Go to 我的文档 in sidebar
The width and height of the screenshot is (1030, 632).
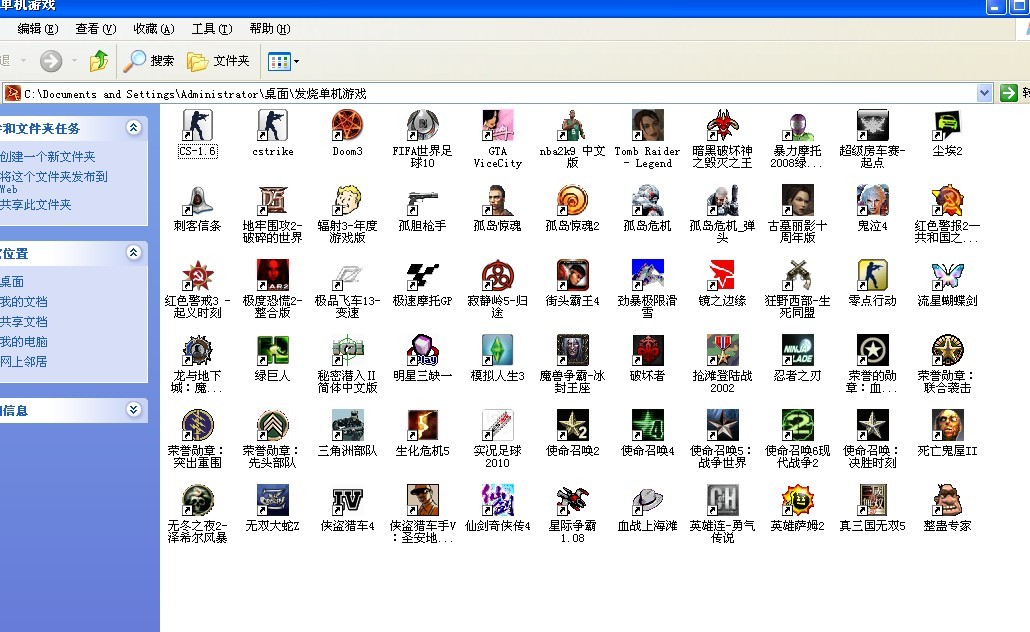click(x=24, y=302)
